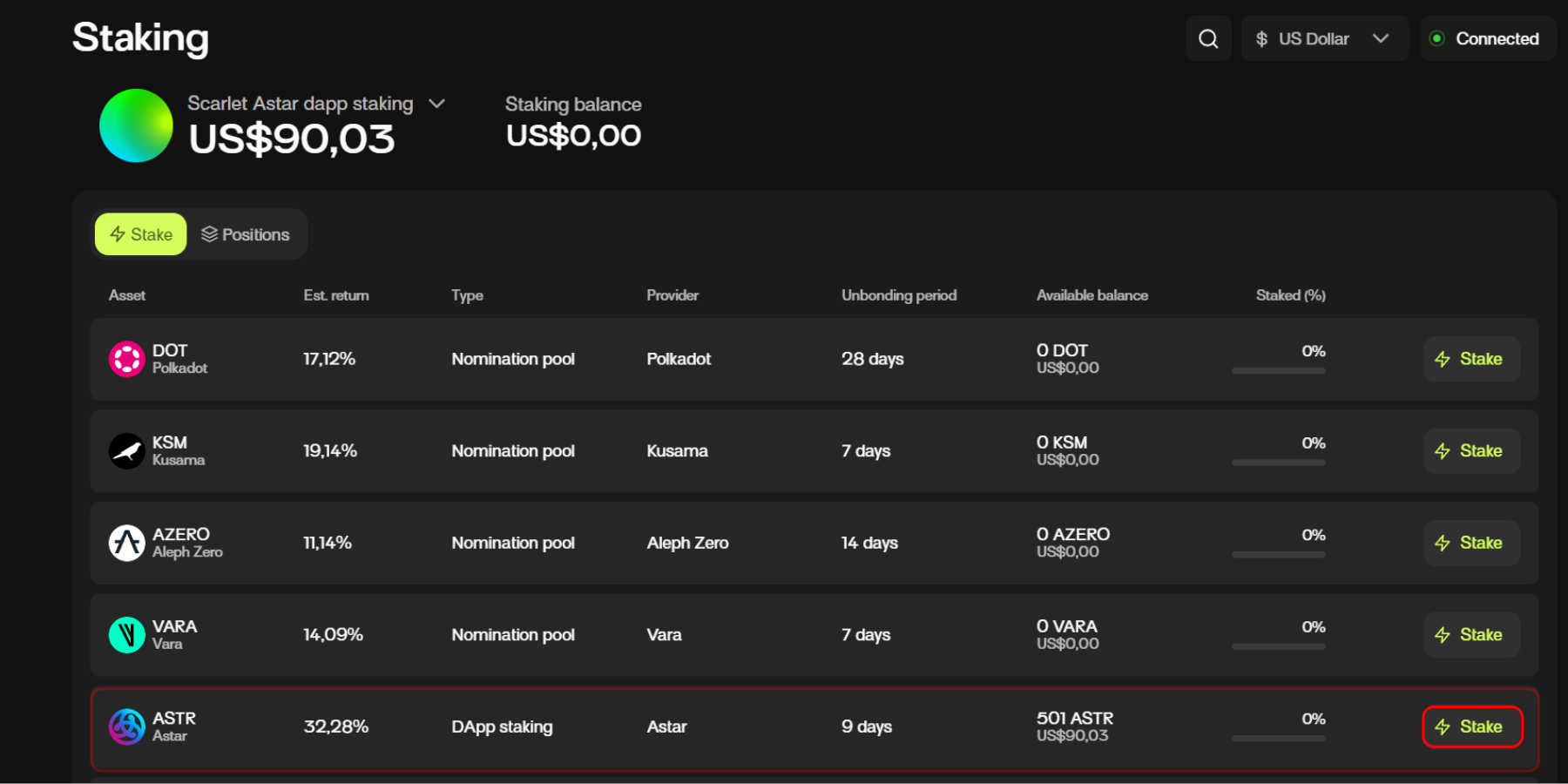Click the ASTR staked percentage progress bar

click(x=1278, y=738)
